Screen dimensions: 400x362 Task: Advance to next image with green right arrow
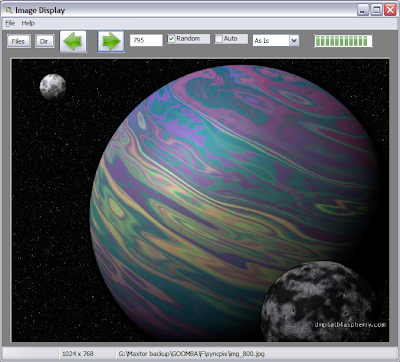tap(111, 42)
